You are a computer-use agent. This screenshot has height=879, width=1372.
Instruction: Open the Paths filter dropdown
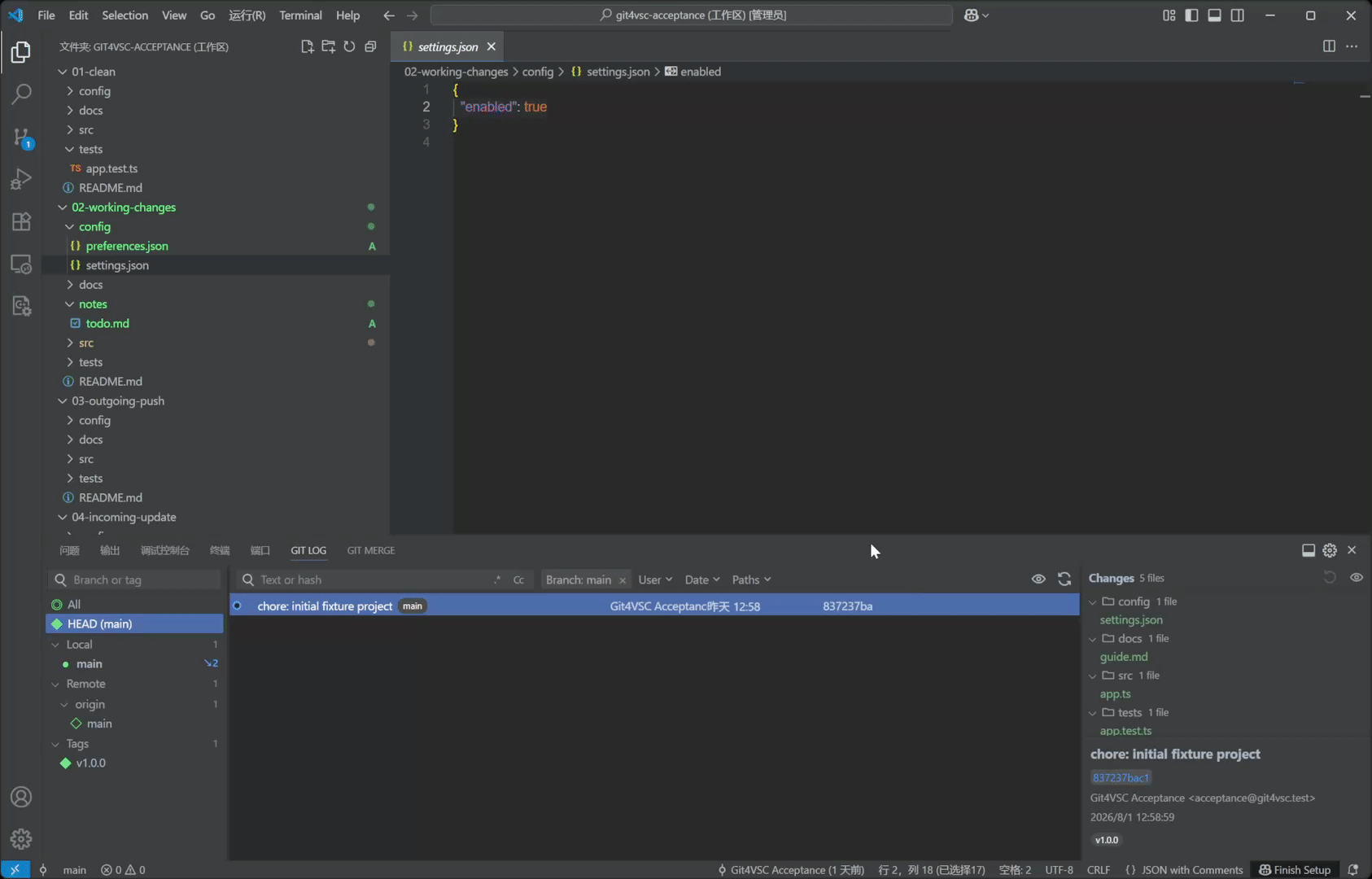click(751, 579)
